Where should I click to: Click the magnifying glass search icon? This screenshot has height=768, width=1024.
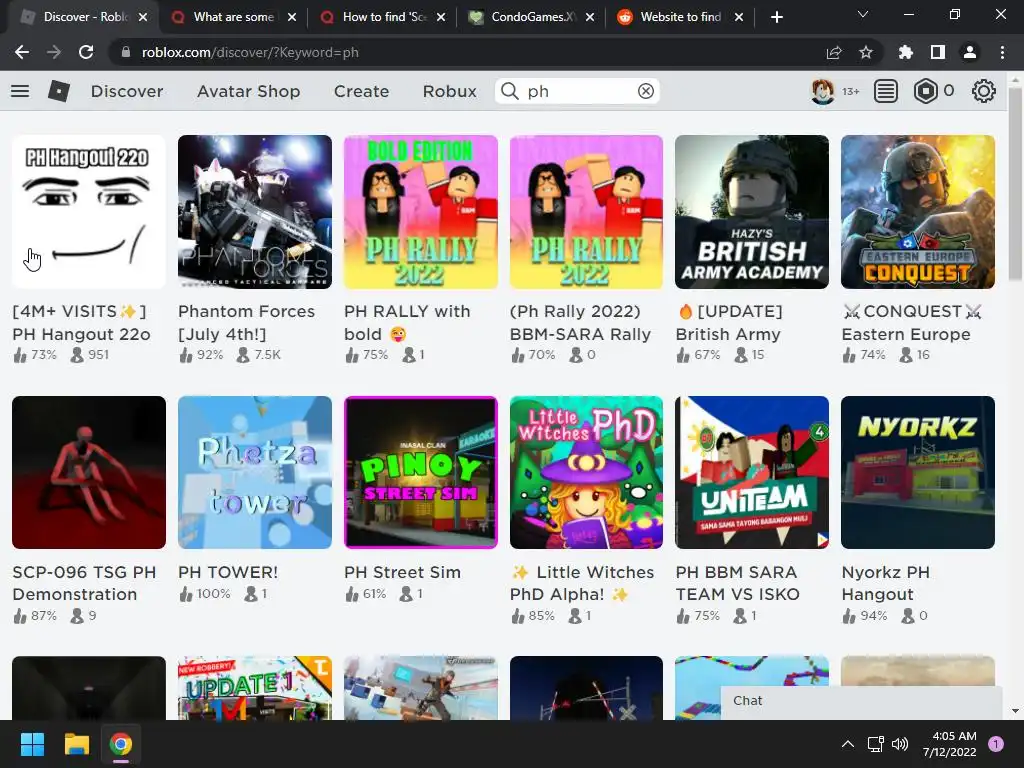click(509, 91)
